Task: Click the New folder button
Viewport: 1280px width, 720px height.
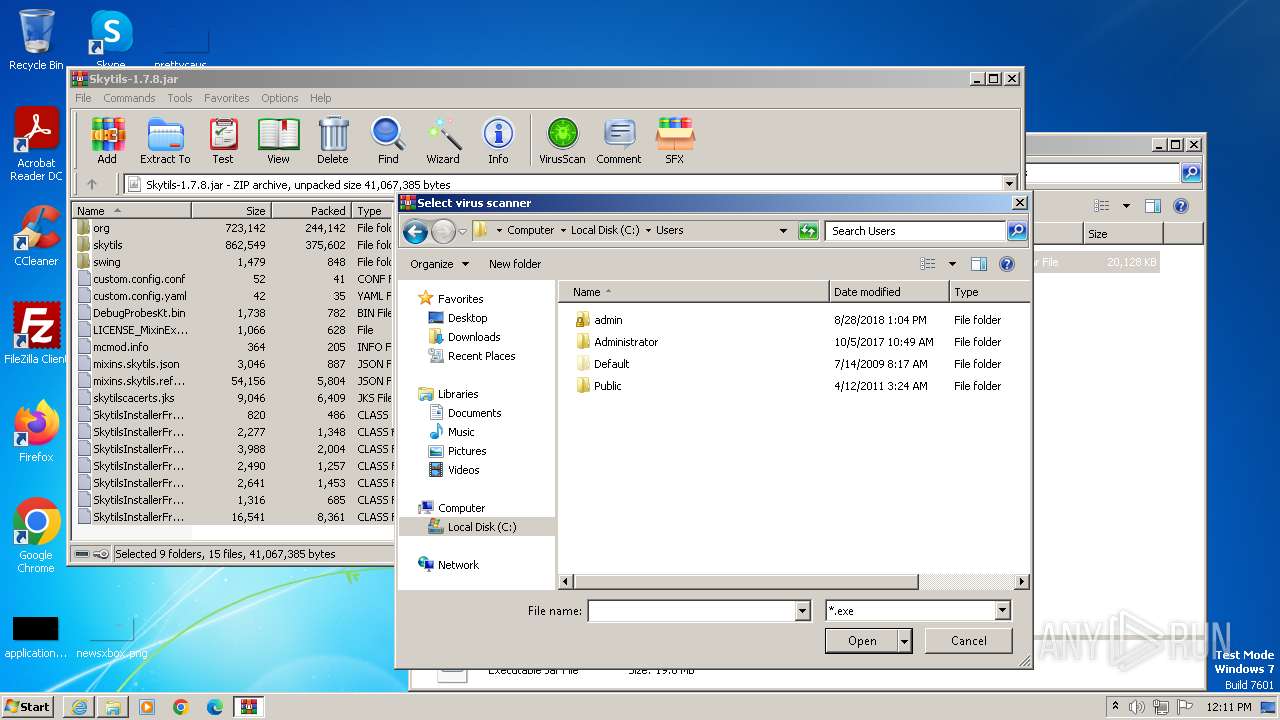Action: tap(515, 264)
